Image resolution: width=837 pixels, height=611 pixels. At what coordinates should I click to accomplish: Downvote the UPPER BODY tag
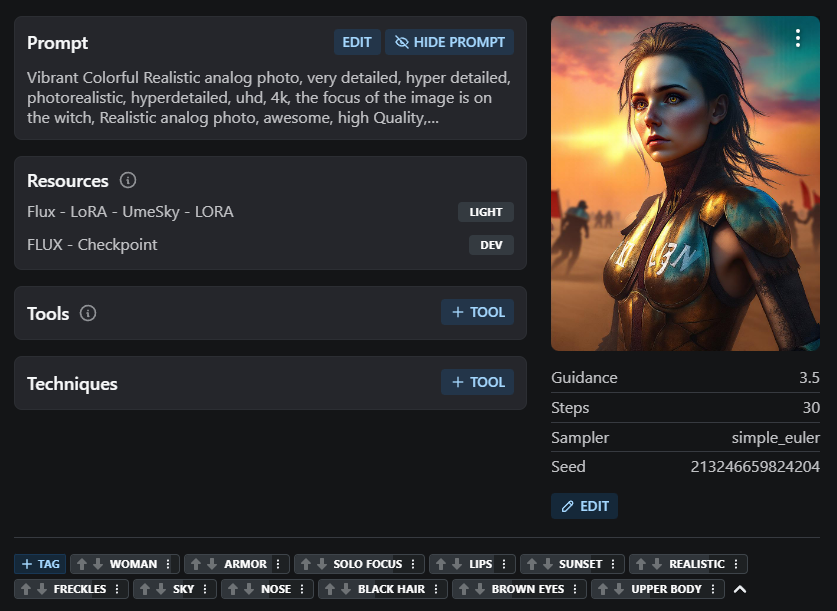pos(619,589)
